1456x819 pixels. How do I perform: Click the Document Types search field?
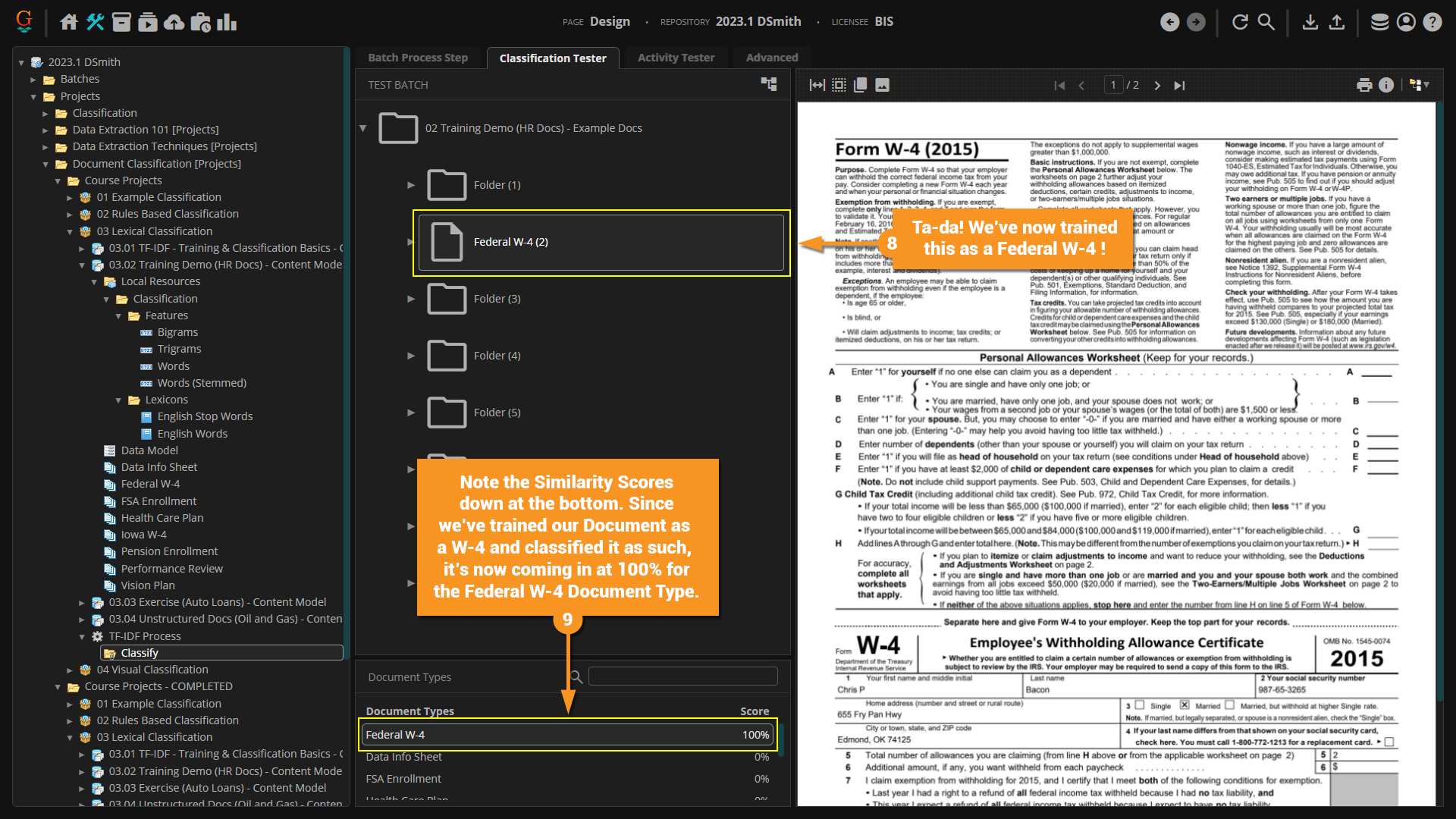682,676
